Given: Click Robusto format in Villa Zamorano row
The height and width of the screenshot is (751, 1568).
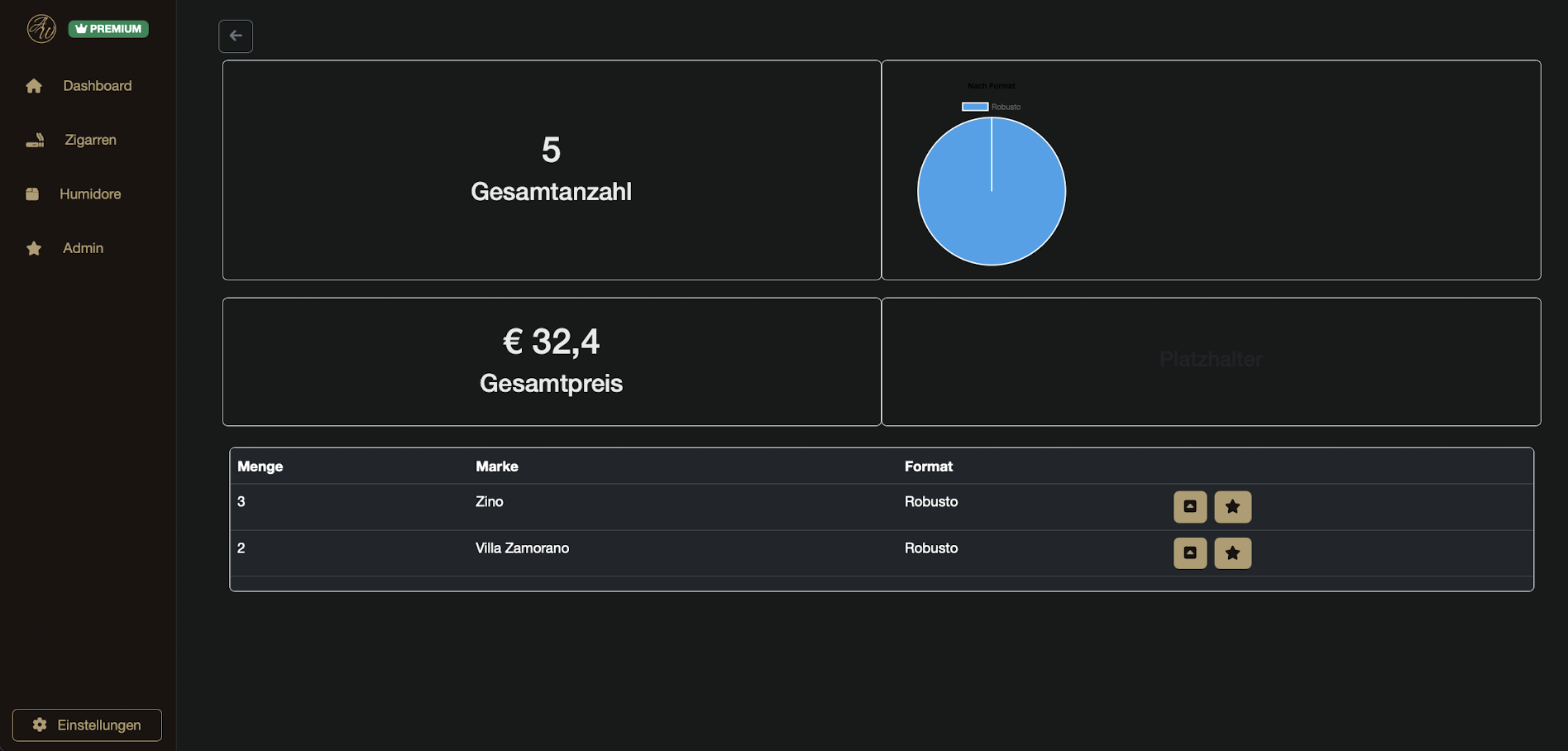Looking at the screenshot, I should click(x=931, y=548).
